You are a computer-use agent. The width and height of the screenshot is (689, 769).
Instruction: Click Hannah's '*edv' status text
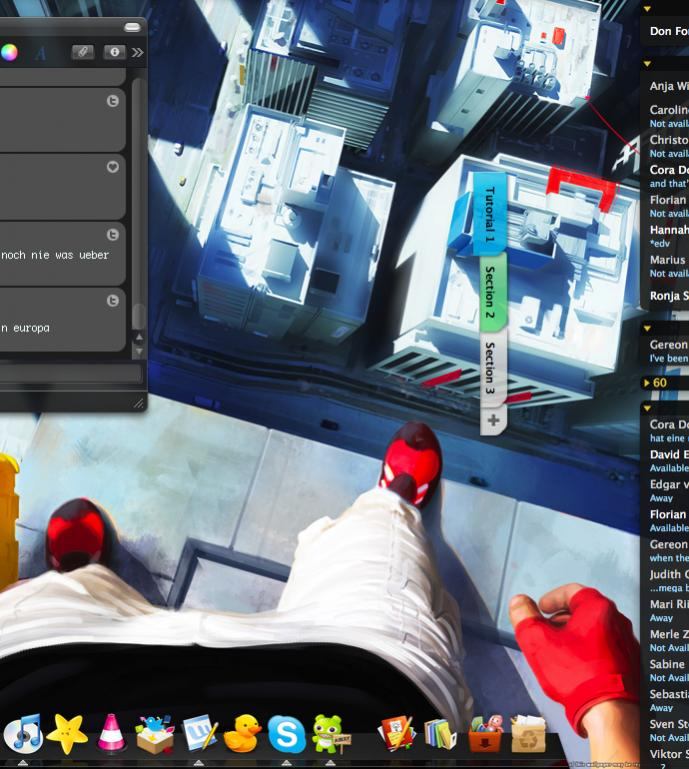660,243
